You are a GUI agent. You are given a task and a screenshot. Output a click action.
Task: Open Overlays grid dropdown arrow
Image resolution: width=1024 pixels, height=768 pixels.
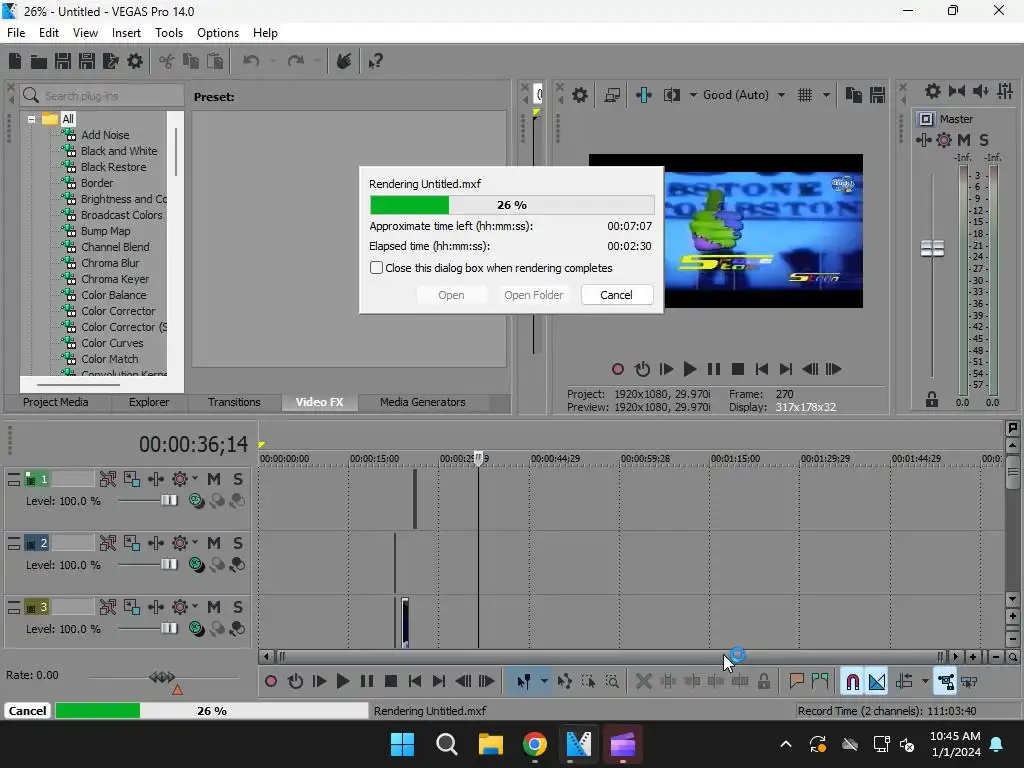(826, 95)
